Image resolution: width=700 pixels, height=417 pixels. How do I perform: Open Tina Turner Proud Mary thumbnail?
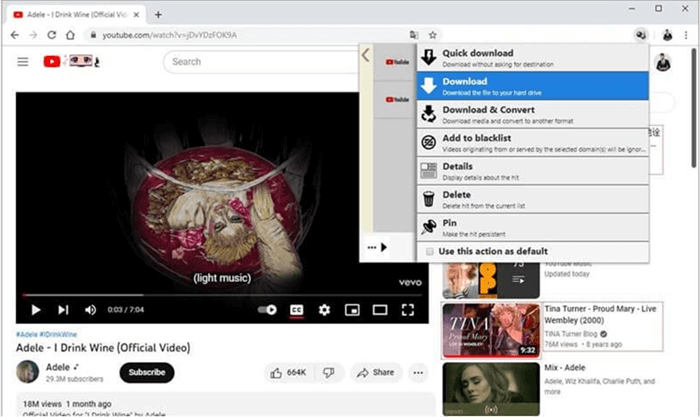(491, 330)
